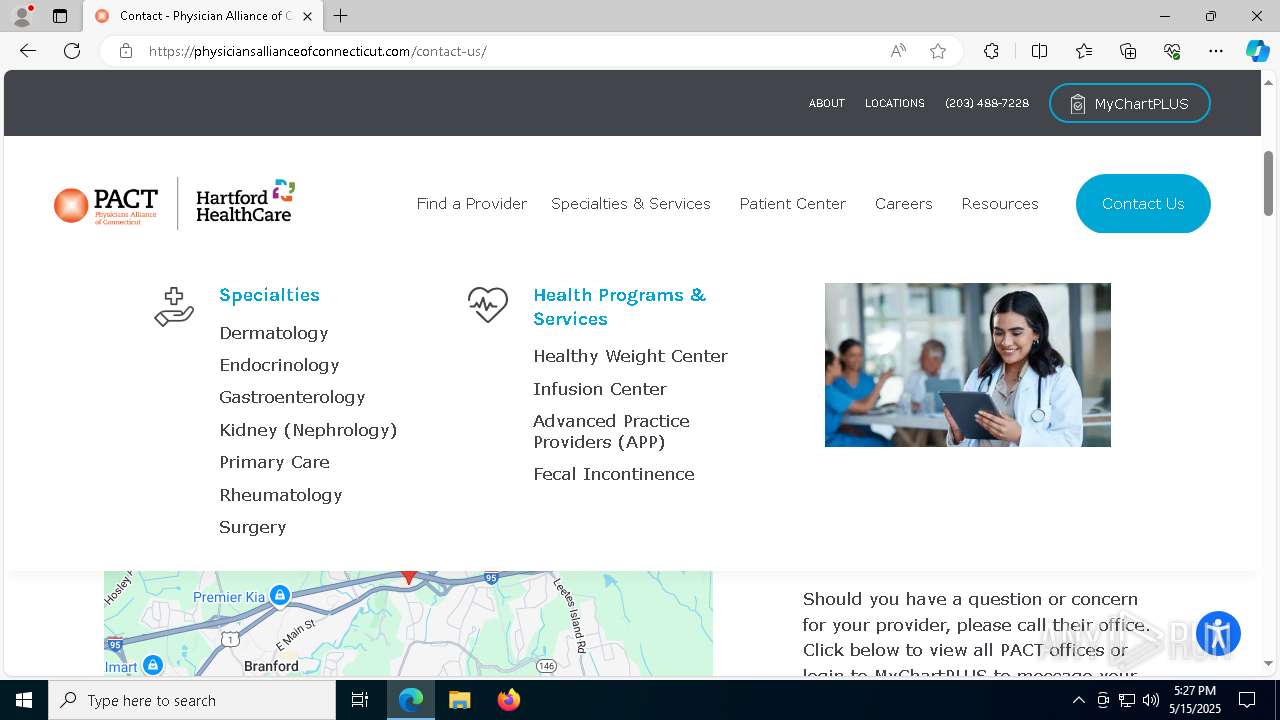
Task: Open Task View on taskbar
Action: pyautogui.click(x=360, y=700)
